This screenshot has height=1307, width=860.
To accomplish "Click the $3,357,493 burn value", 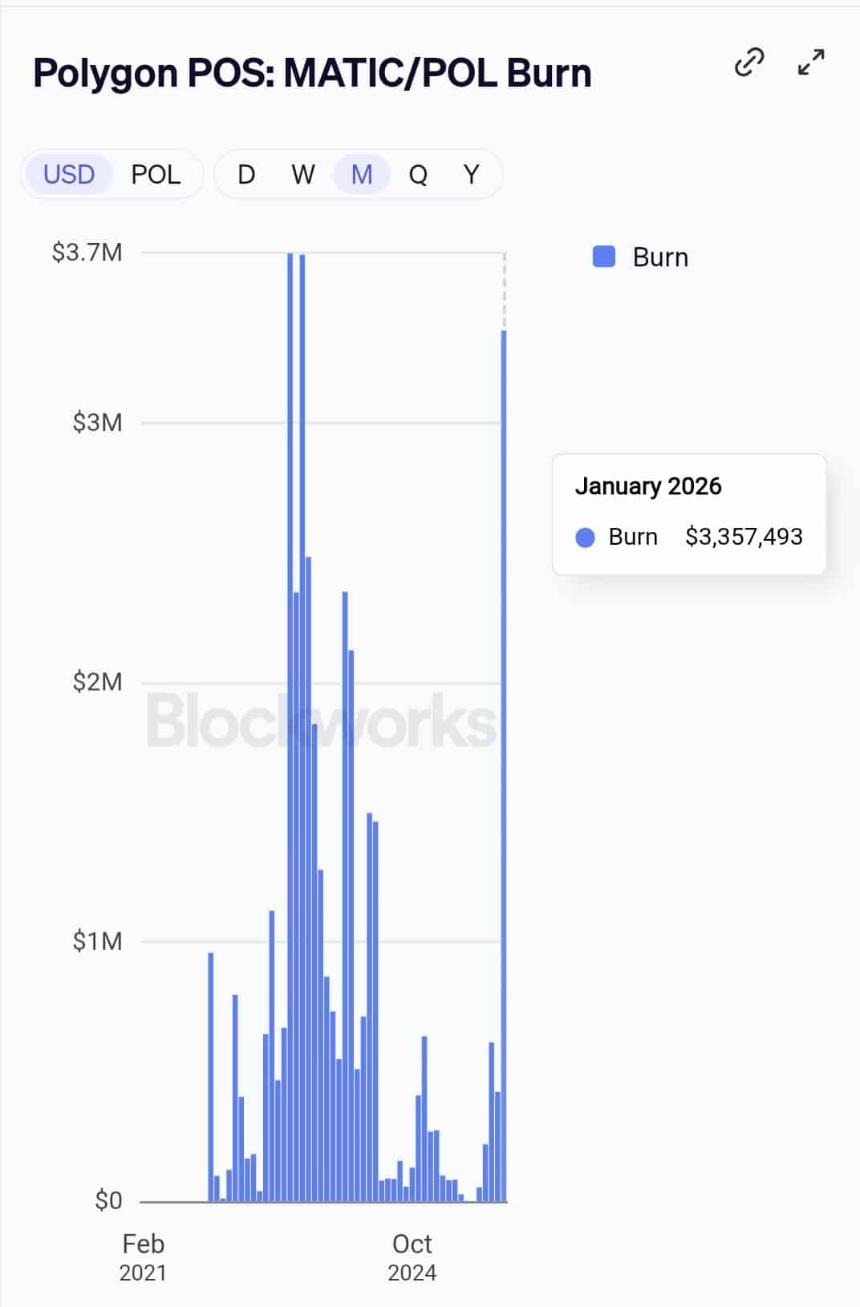I will tap(743, 537).
